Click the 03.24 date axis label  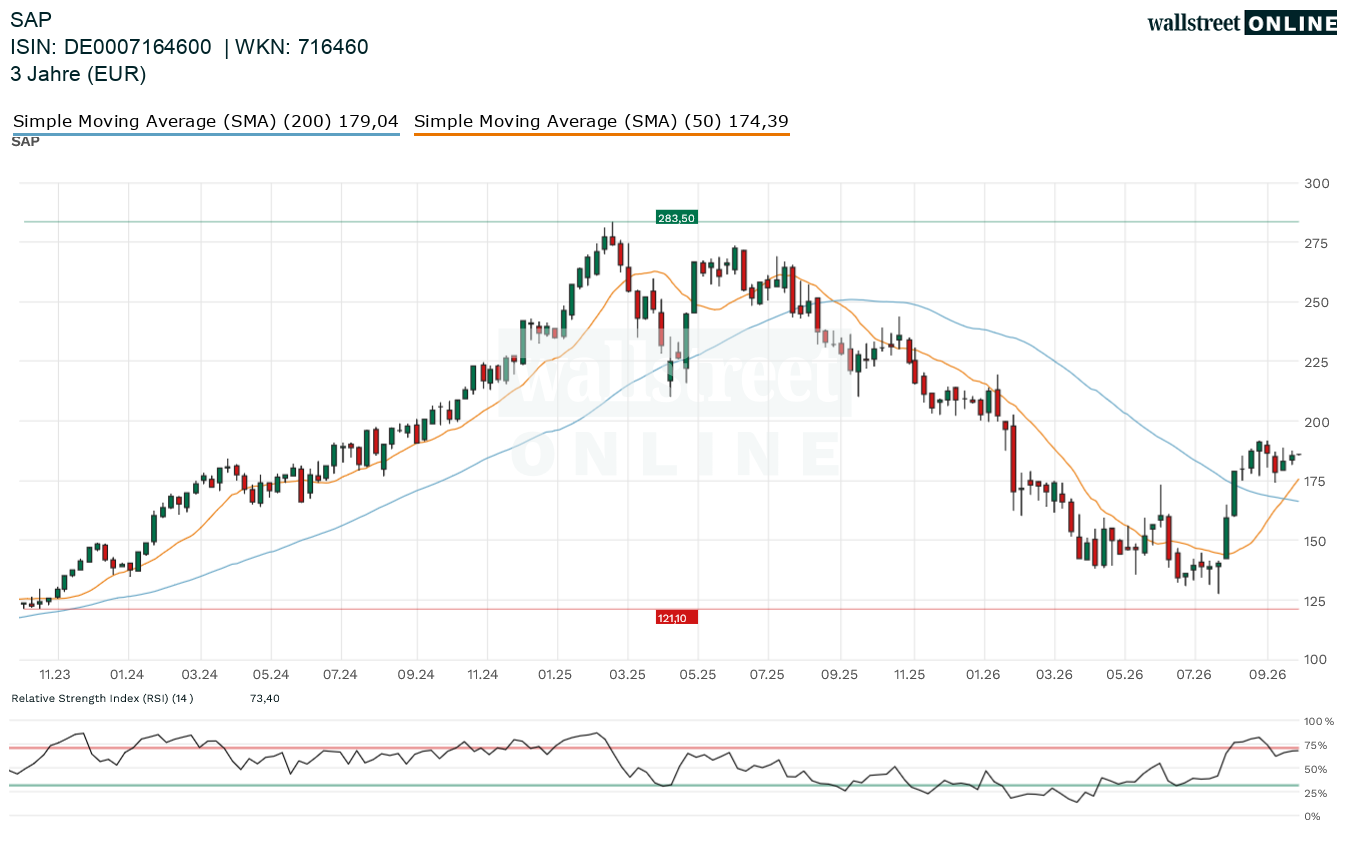[200, 675]
